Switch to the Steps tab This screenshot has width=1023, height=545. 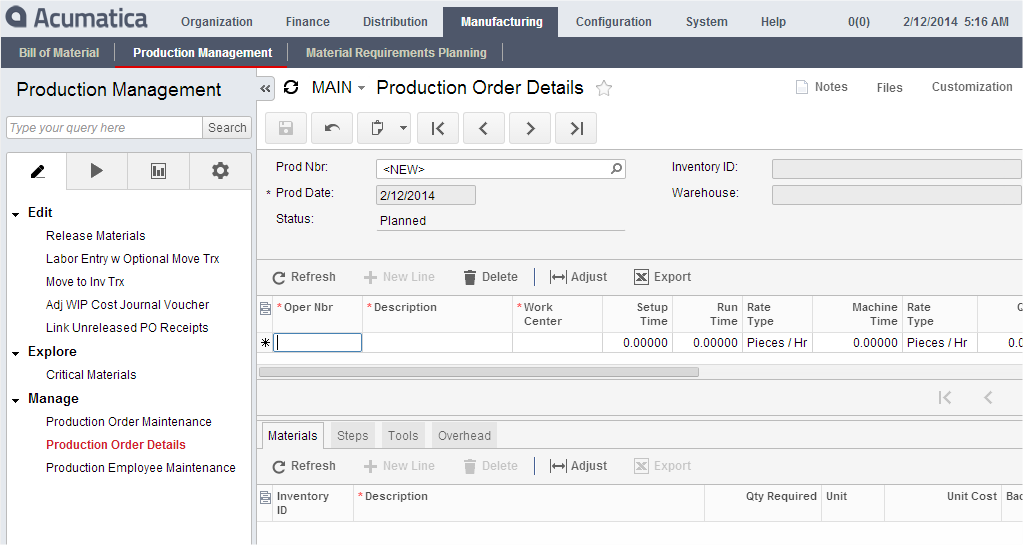[352, 435]
